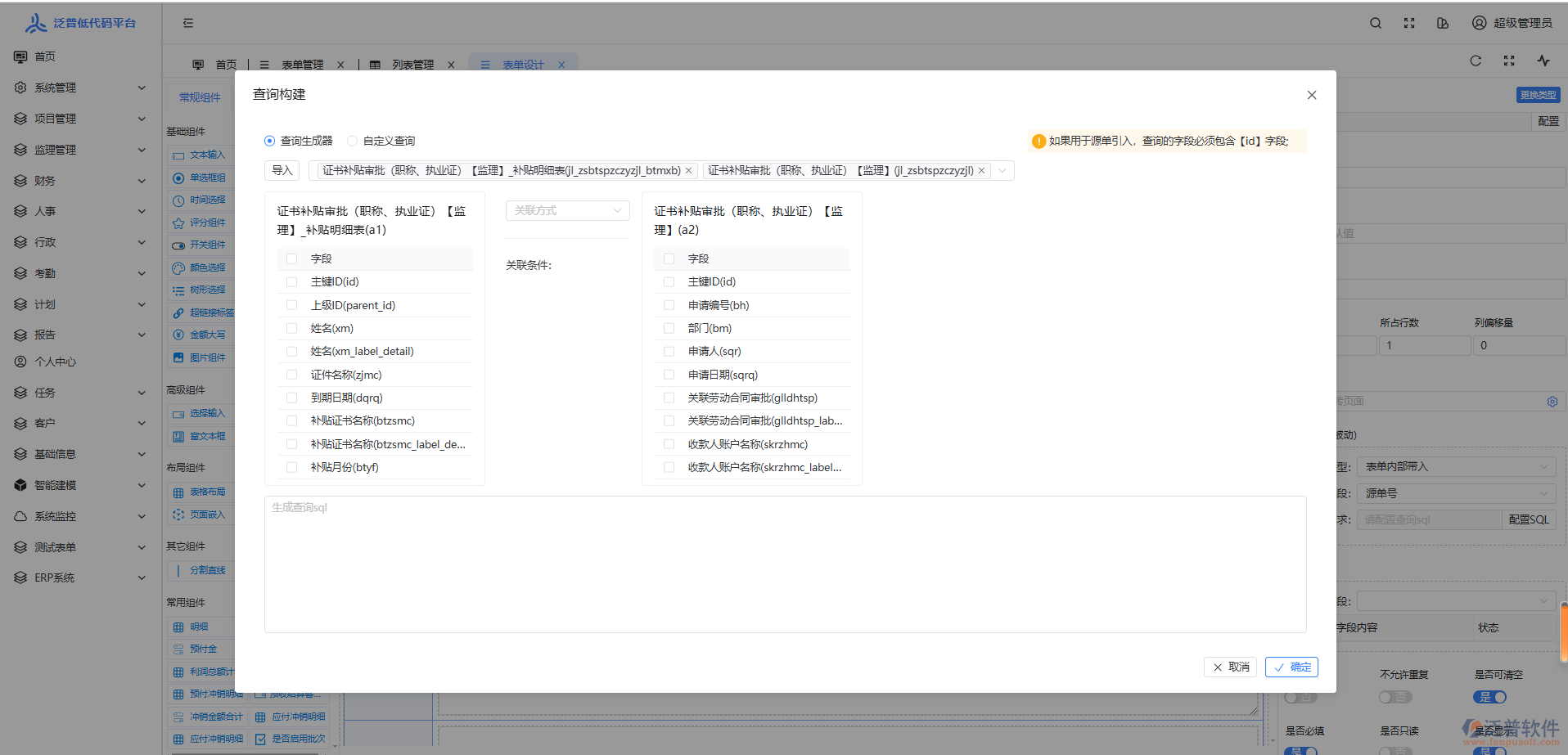Open the 关联方式 dropdown
The image size is (1568, 755).
pos(567,210)
